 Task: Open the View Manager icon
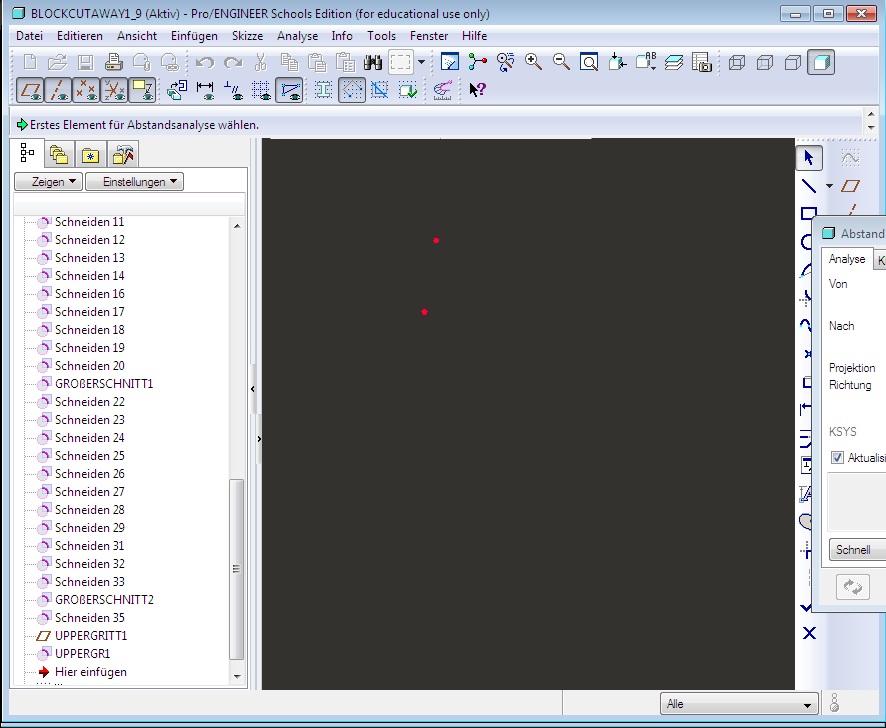[x=701, y=62]
